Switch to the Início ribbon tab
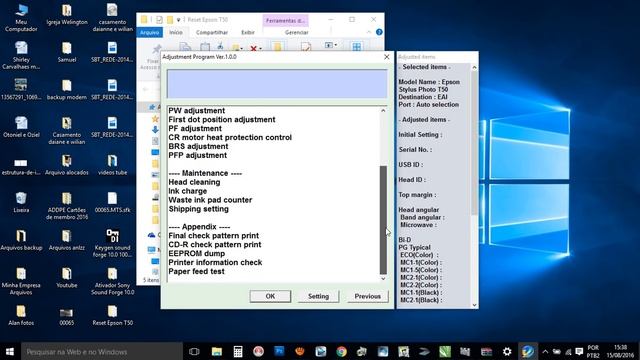 [x=176, y=32]
